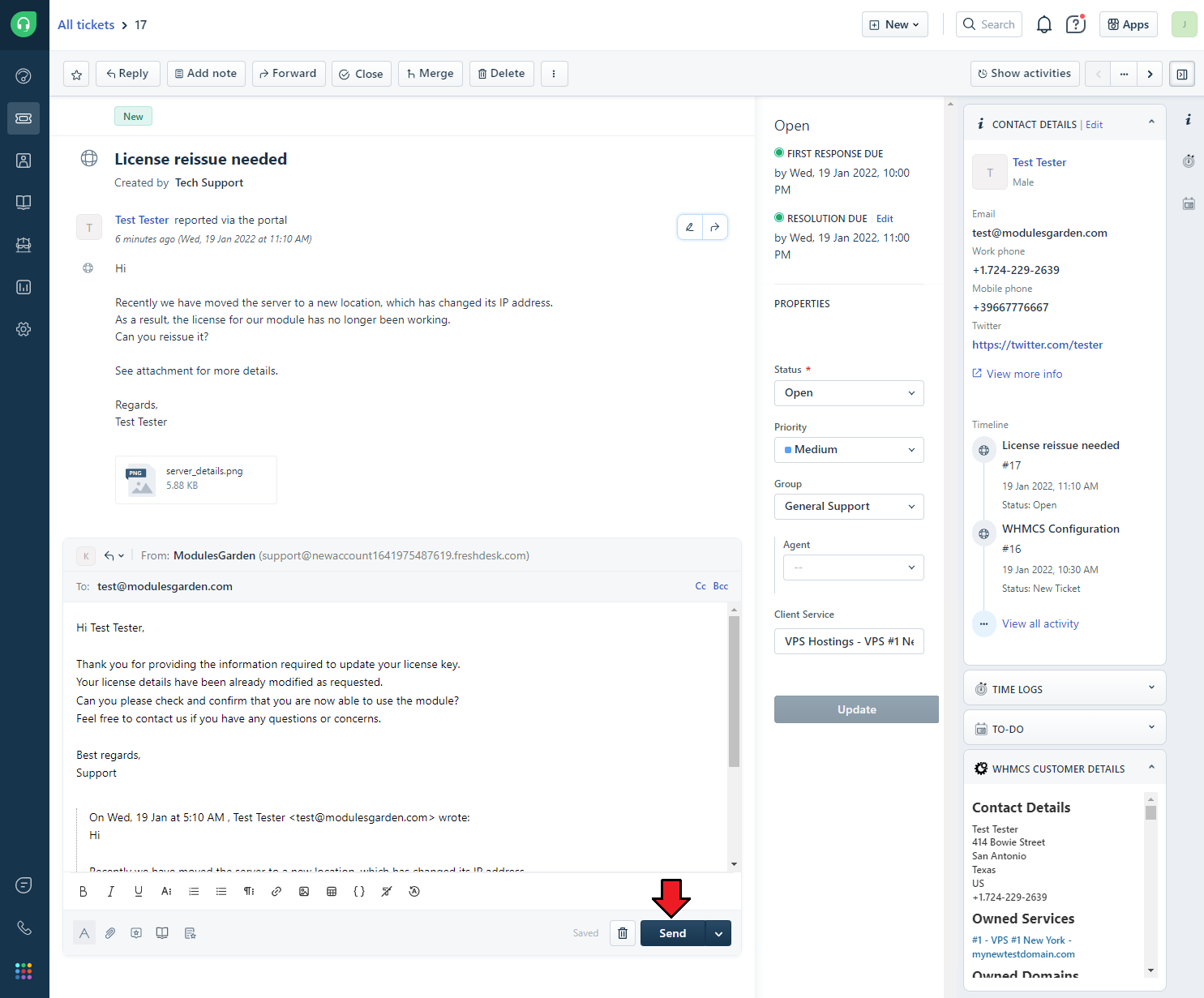Open the Analytics reports icon in sidebar
Viewport: 1204px width, 998px height.
(24, 287)
